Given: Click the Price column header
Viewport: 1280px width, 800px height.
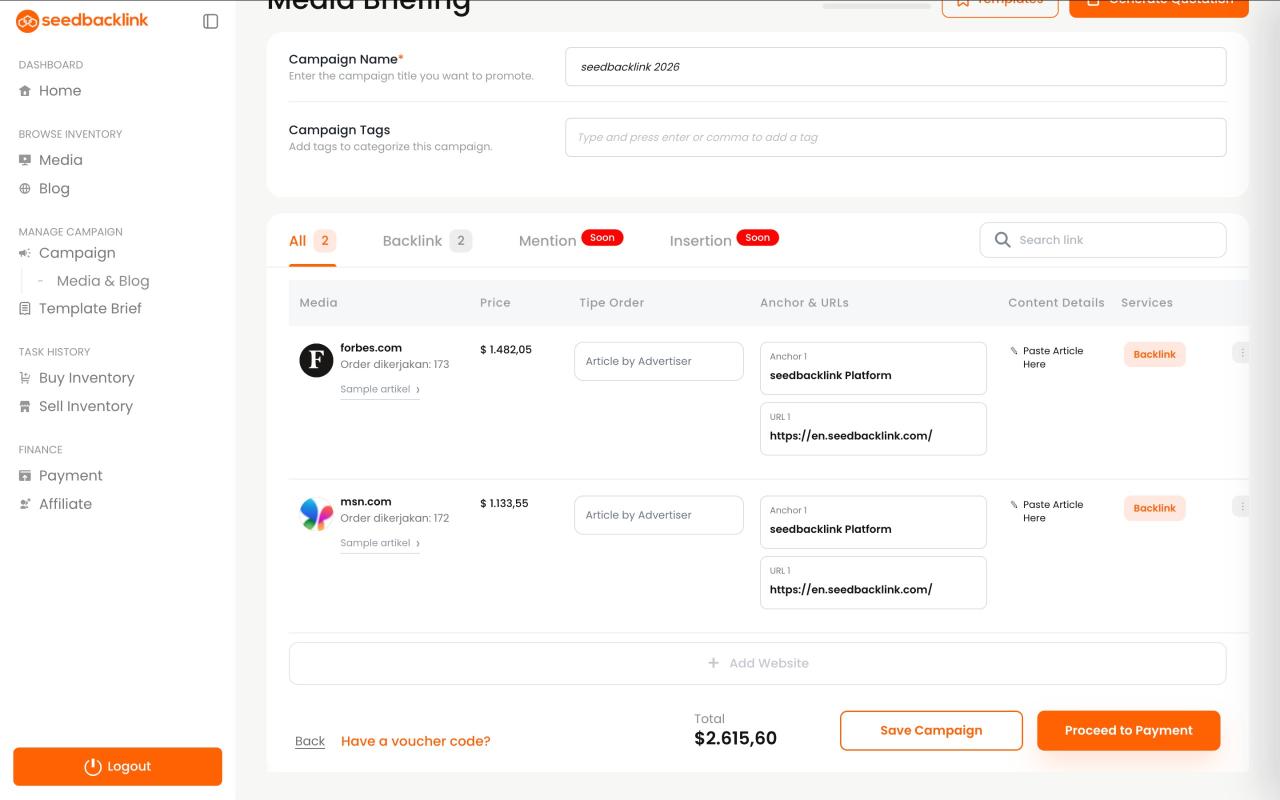Looking at the screenshot, I should tap(495, 303).
